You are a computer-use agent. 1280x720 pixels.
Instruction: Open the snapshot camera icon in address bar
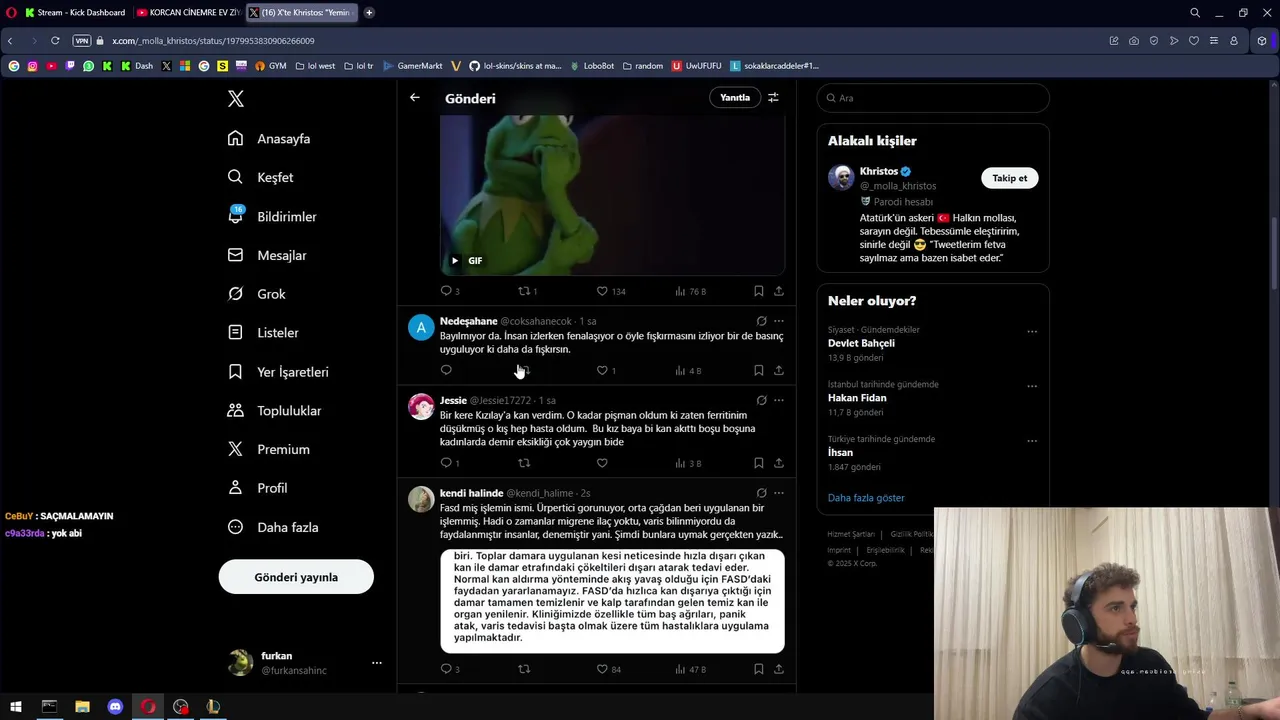point(1133,41)
